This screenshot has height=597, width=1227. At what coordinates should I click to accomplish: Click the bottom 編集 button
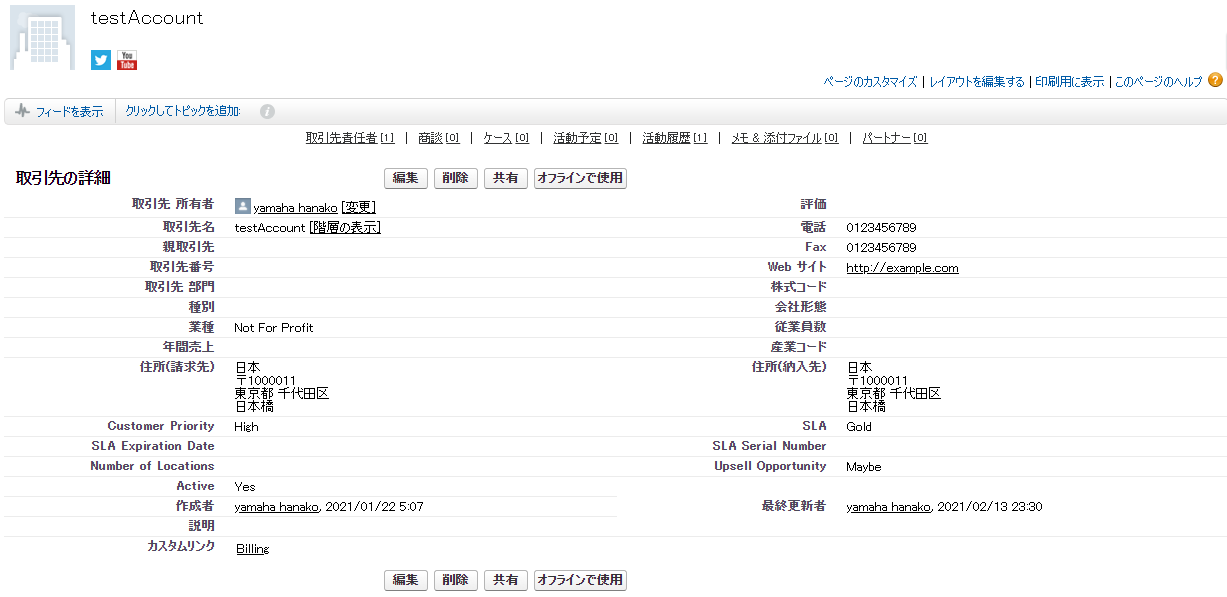405,580
